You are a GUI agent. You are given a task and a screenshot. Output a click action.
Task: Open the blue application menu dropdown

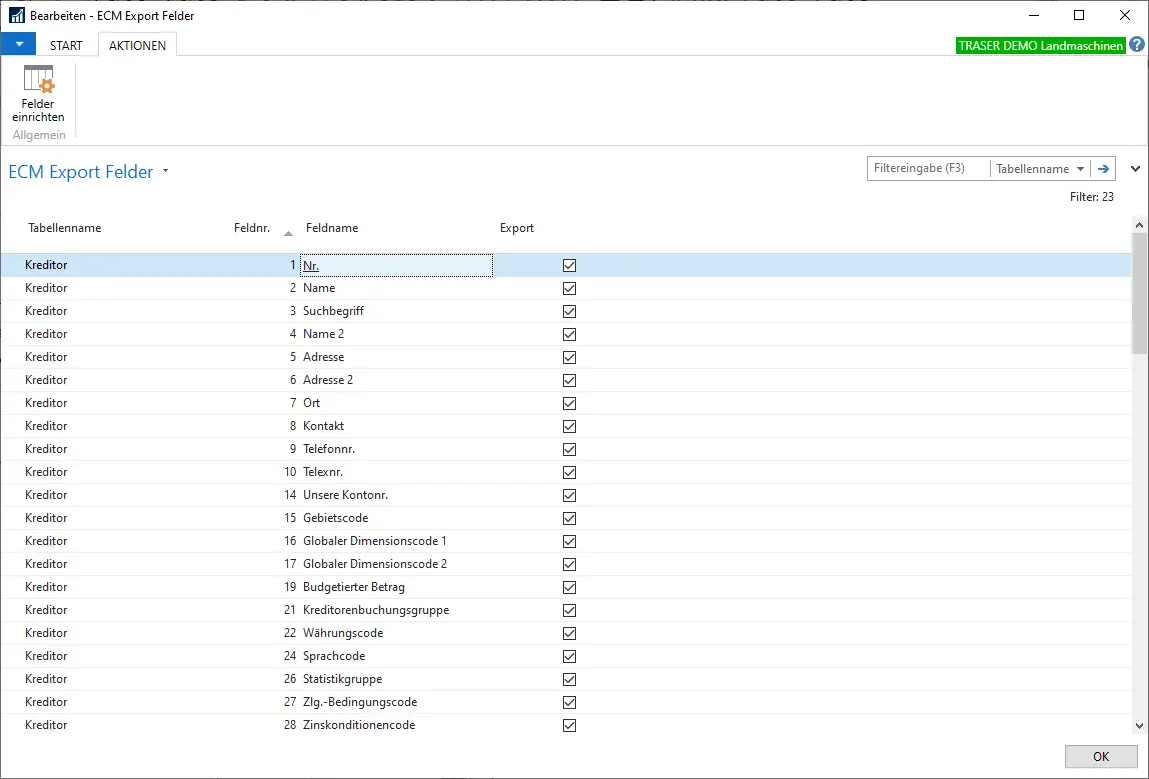(19, 44)
